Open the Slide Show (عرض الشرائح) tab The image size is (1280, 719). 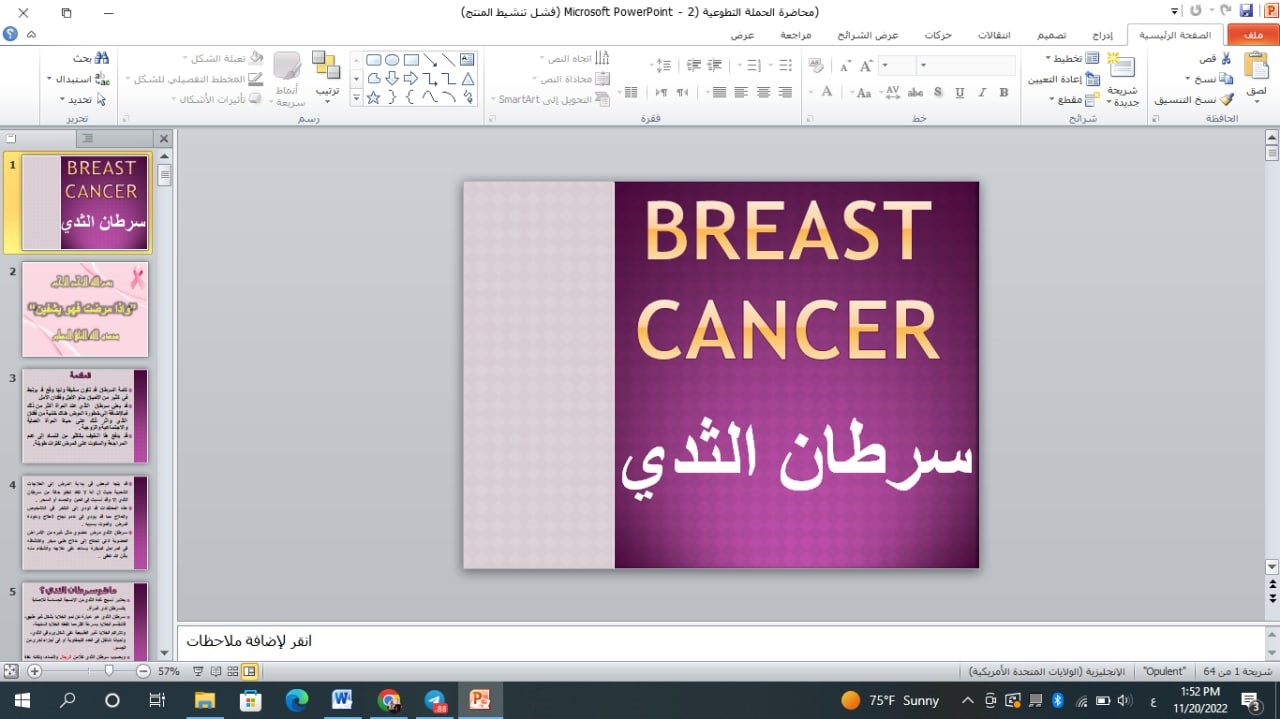click(866, 34)
